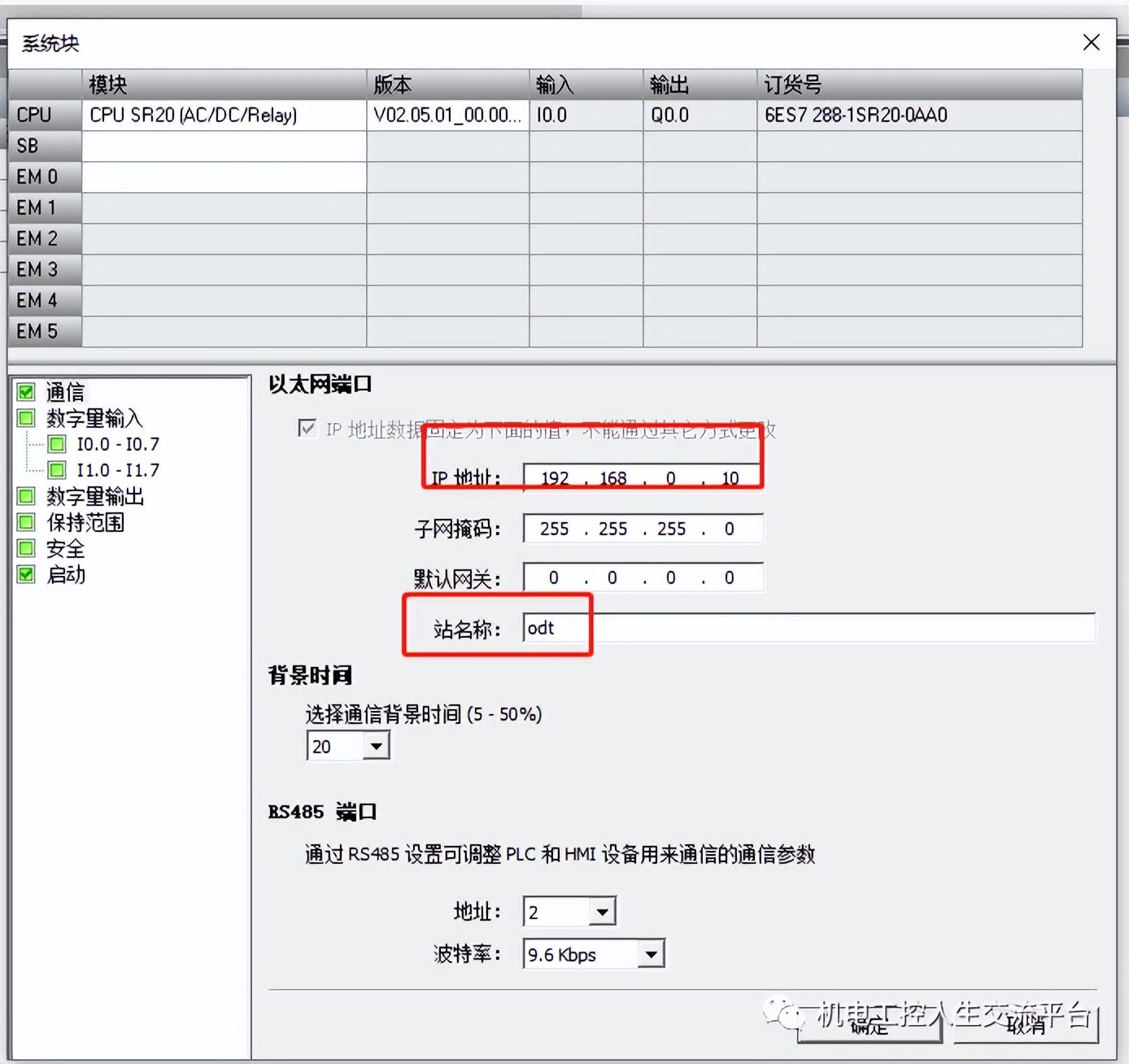Select the EM 4 row header
The image size is (1129, 1064).
coord(45,301)
